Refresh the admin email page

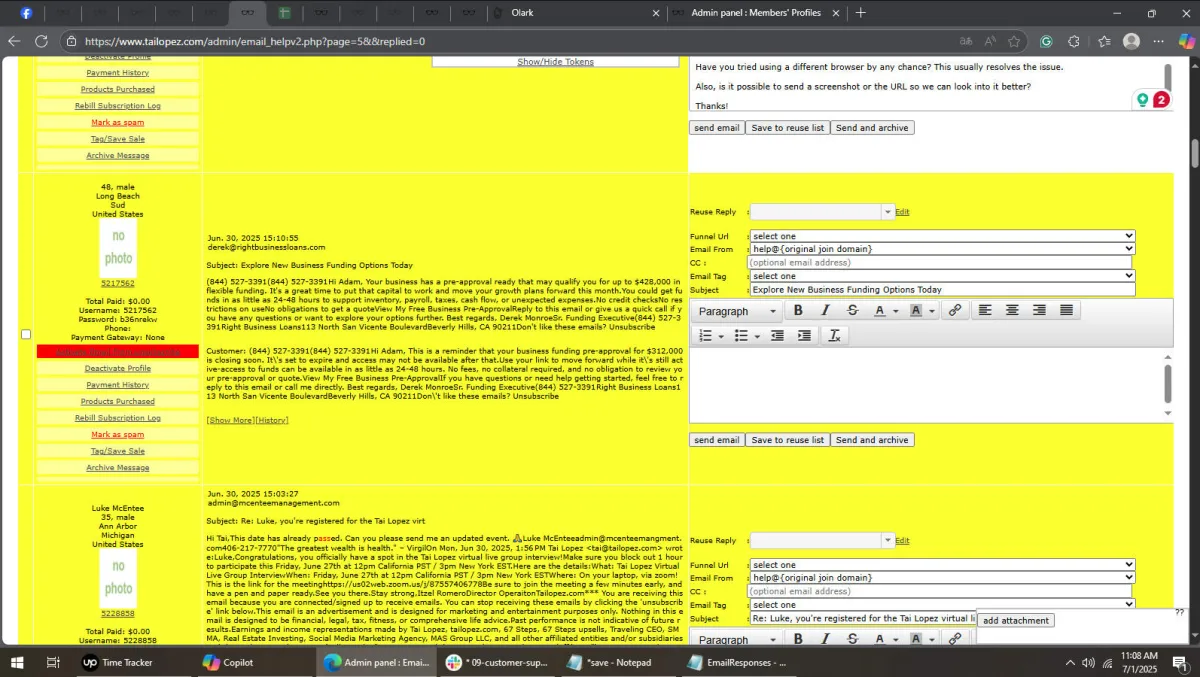(x=41, y=41)
